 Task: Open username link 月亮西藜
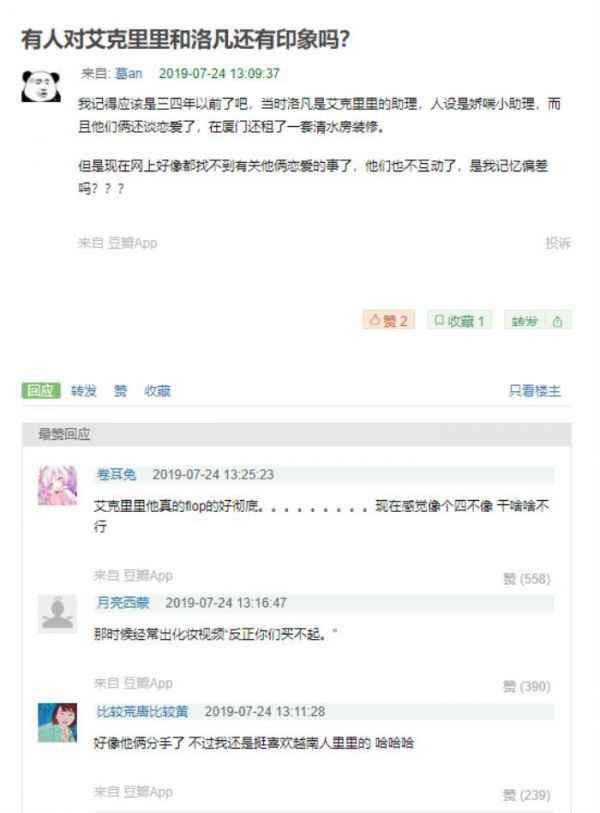(x=123, y=602)
